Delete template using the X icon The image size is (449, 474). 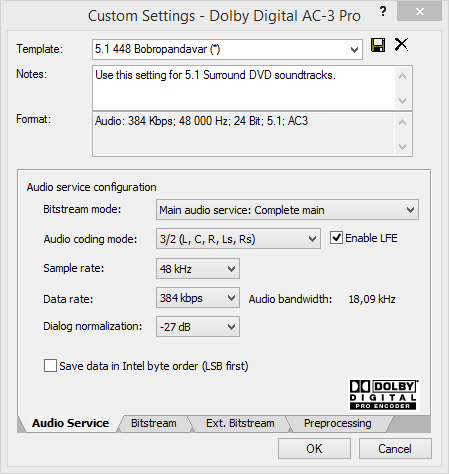pyautogui.click(x=401, y=44)
